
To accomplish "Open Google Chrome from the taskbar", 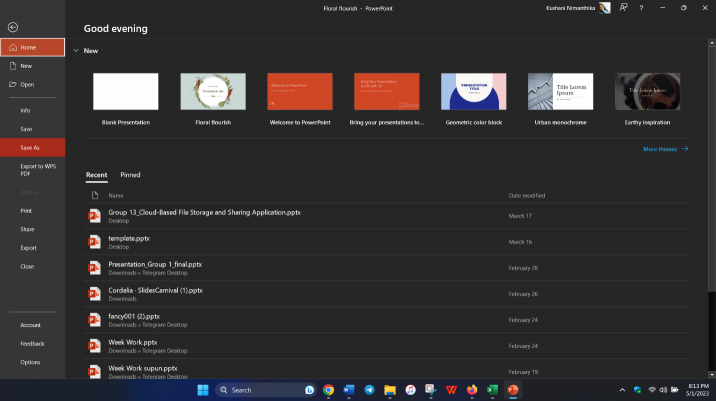I will pos(328,390).
